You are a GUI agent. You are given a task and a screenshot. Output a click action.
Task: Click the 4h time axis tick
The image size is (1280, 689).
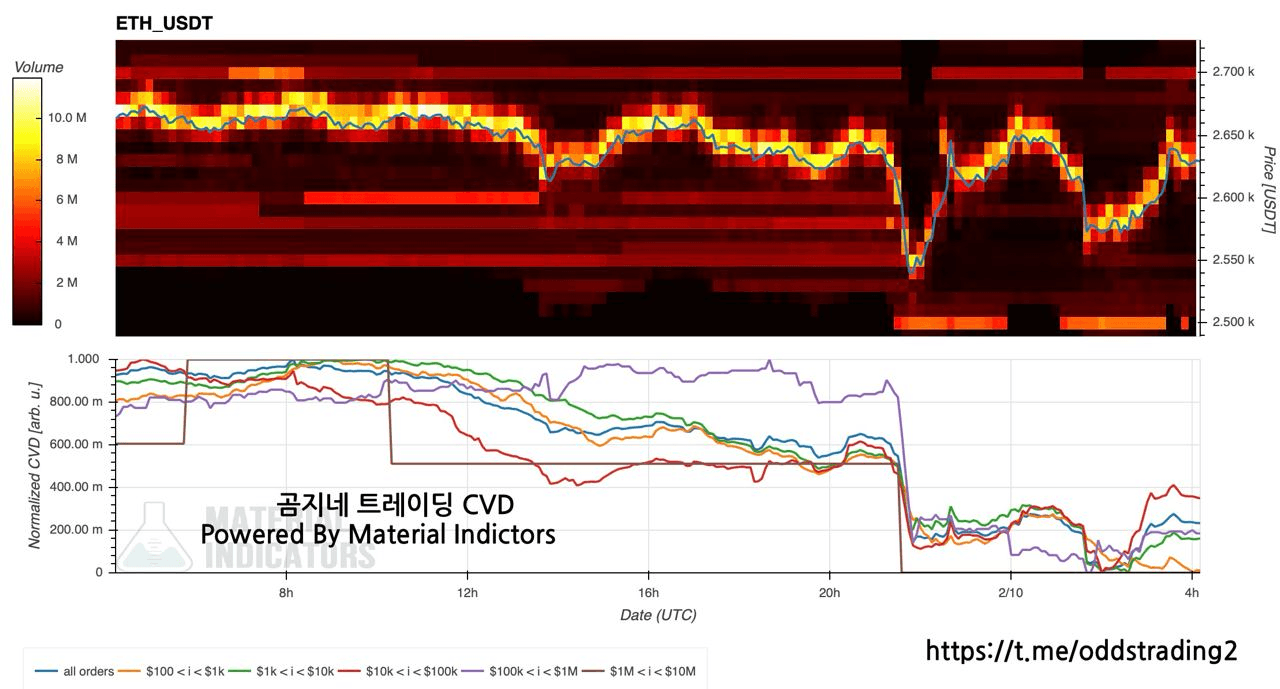1191,592
